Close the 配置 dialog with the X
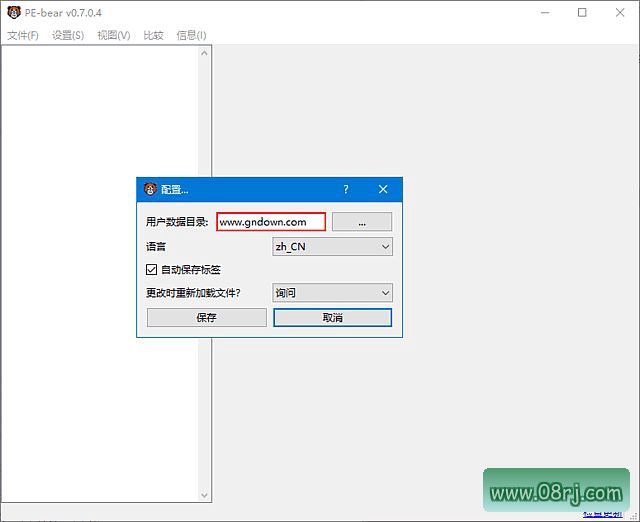640x522 pixels. 383,189
